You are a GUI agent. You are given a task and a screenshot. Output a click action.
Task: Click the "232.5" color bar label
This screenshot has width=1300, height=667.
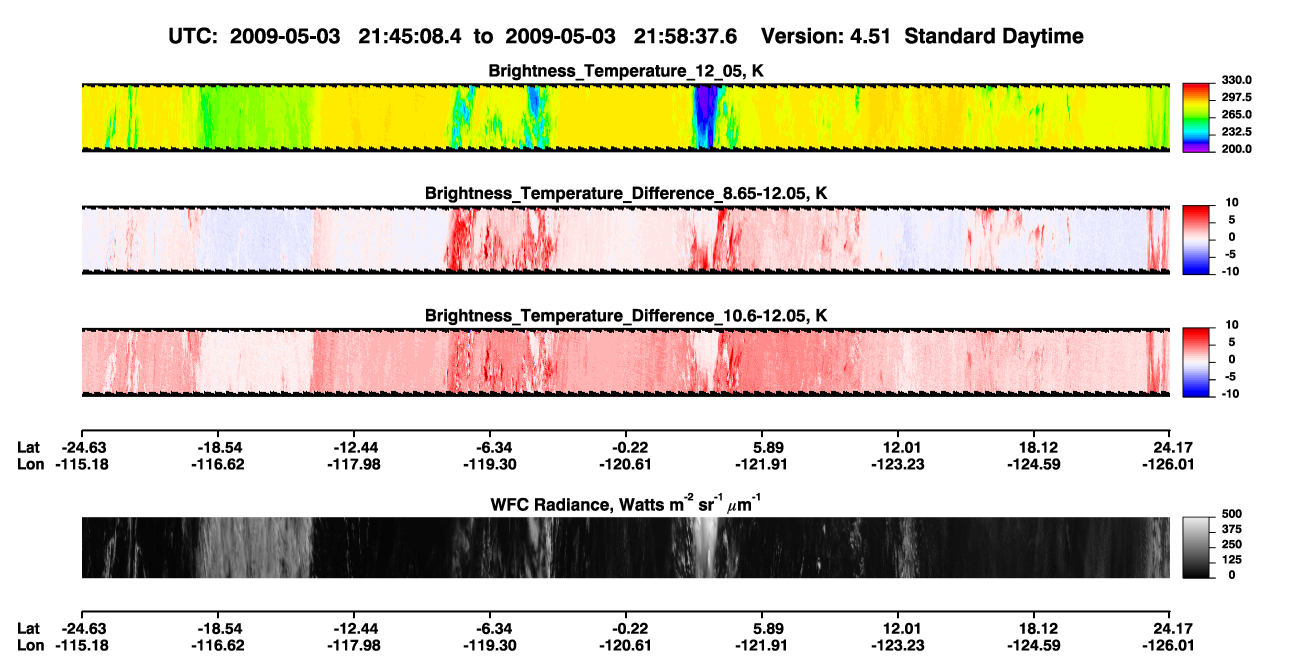pos(1237,132)
